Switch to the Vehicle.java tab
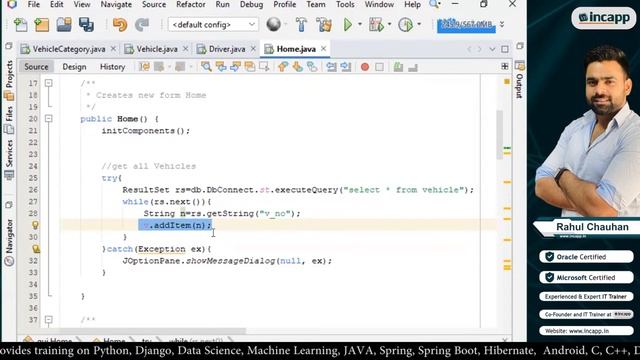 pyautogui.click(x=157, y=49)
